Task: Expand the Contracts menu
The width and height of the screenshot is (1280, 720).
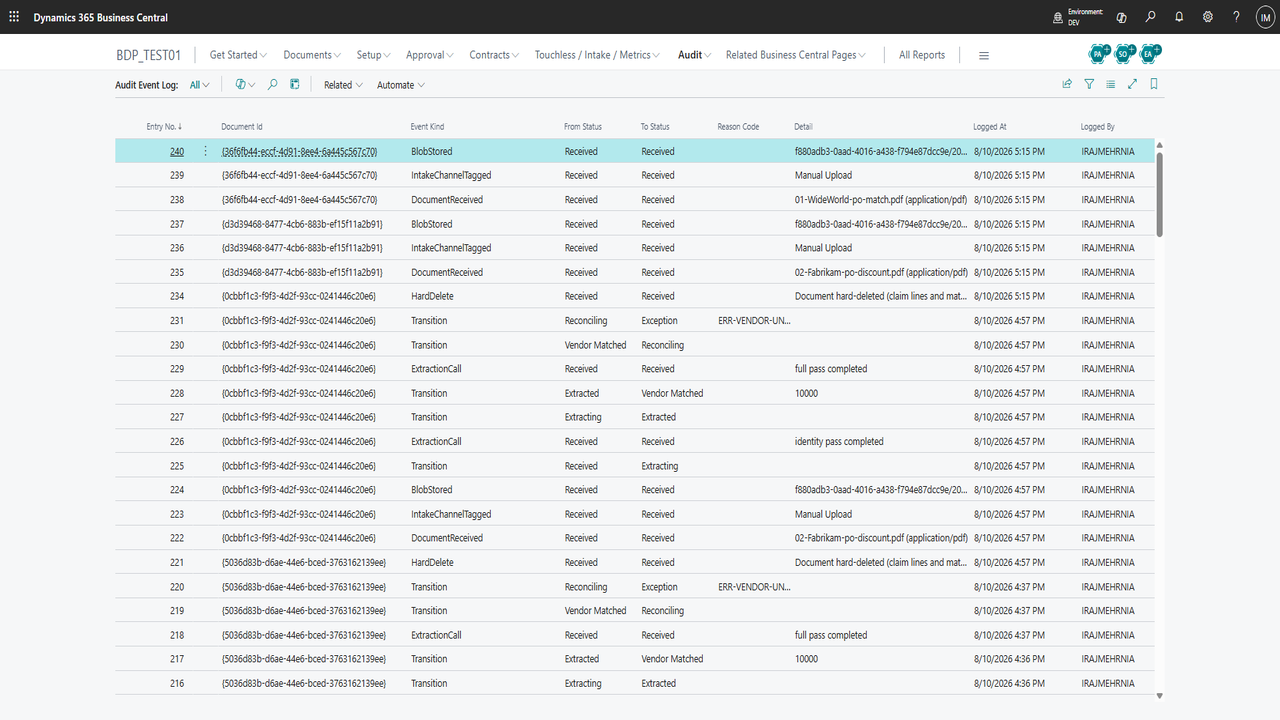Action: (x=494, y=55)
